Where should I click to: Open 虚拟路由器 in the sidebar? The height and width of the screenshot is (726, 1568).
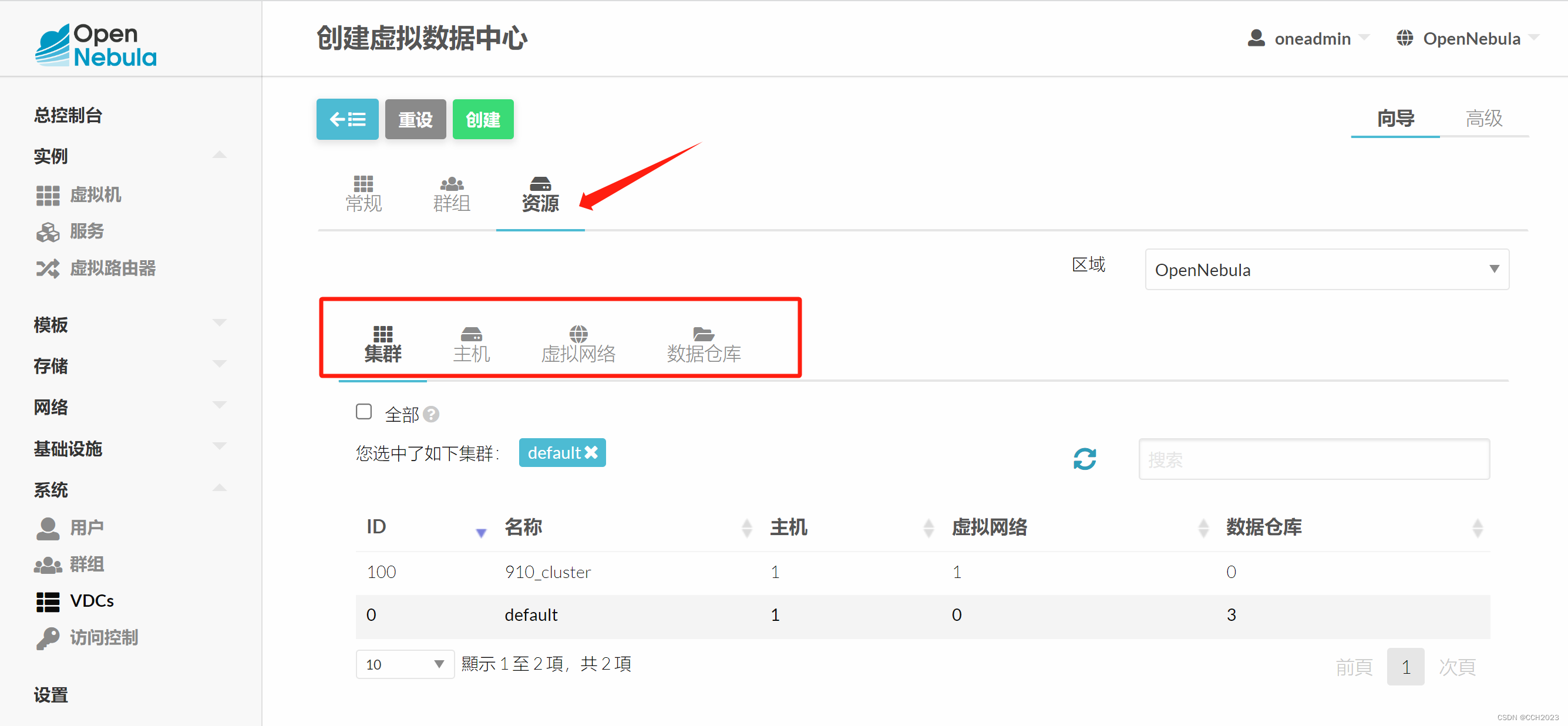pyautogui.click(x=112, y=268)
